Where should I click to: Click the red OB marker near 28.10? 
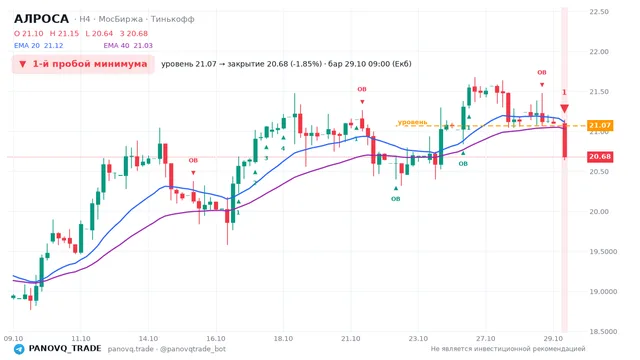[542, 73]
